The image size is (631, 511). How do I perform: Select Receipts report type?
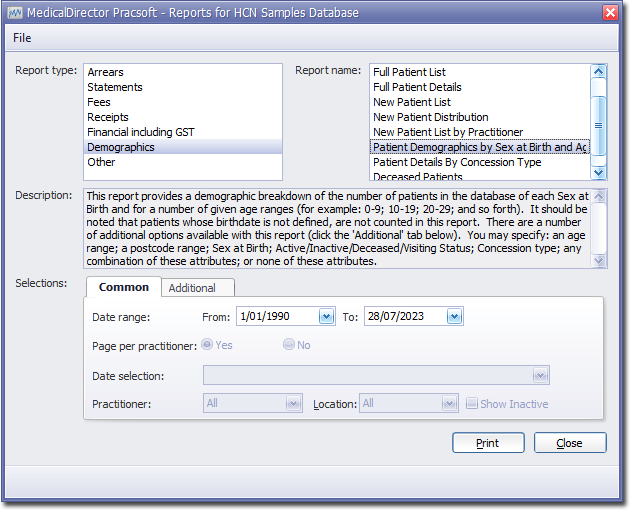[183, 117]
